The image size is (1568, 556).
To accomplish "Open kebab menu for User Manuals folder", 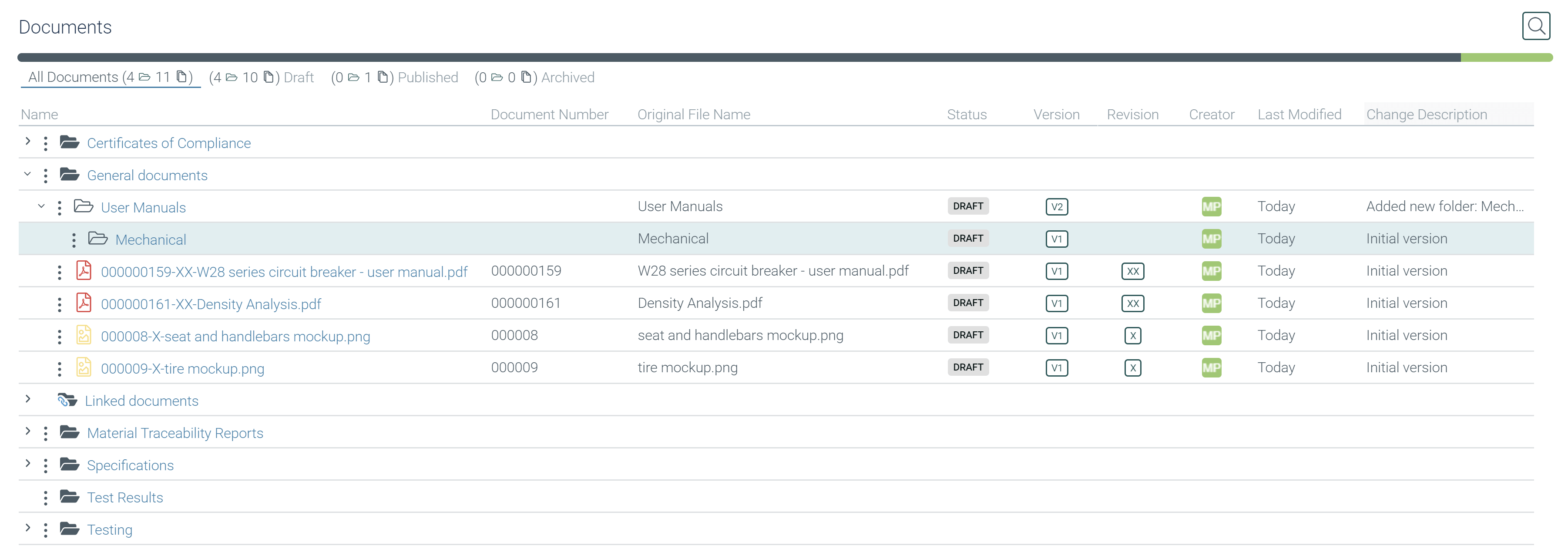I will [60, 208].
